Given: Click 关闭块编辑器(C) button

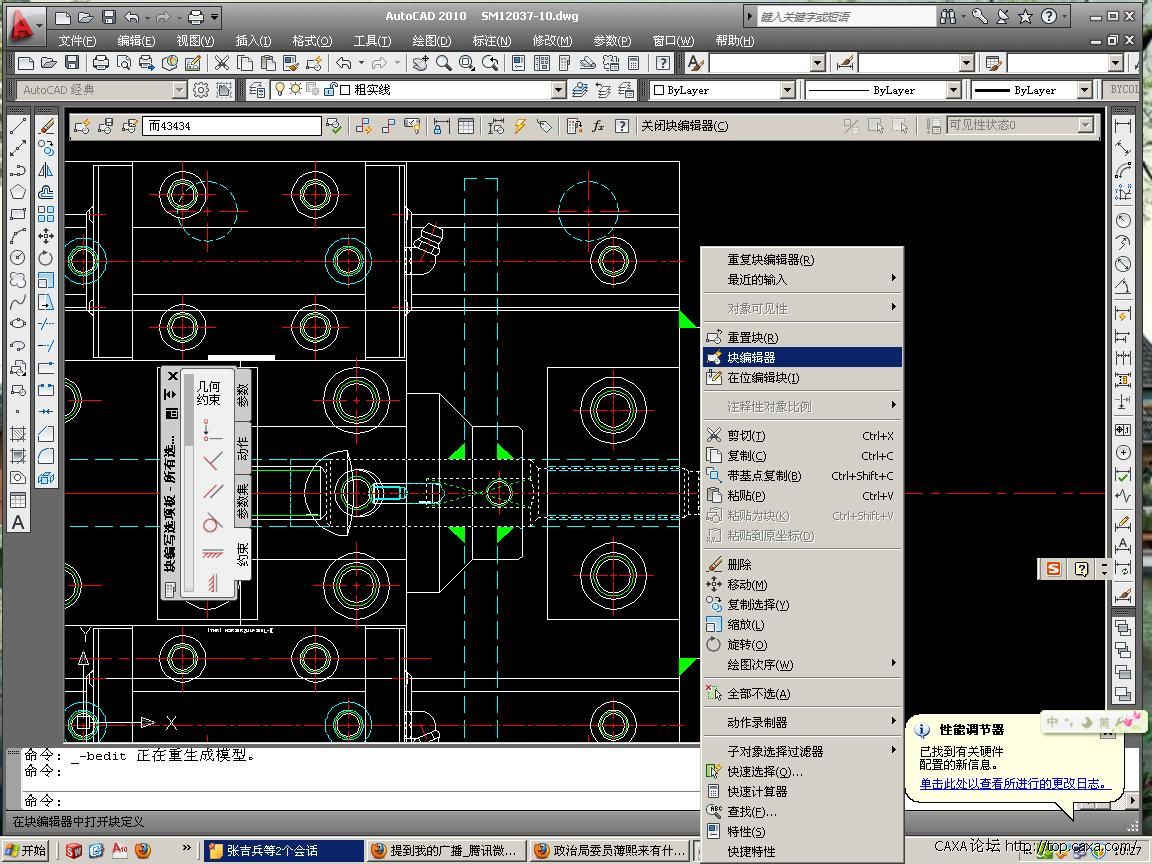Looking at the screenshot, I should pyautogui.click(x=684, y=126).
